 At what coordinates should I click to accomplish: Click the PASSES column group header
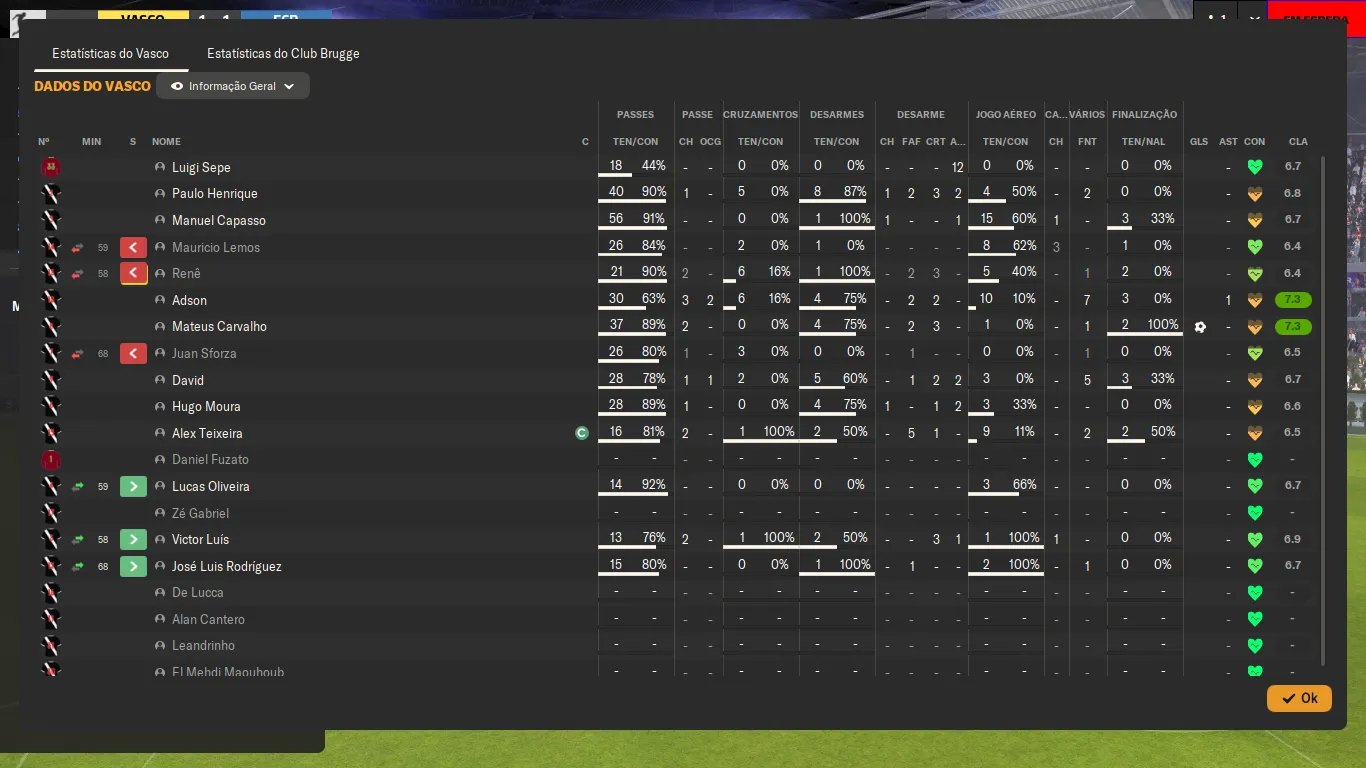(635, 115)
